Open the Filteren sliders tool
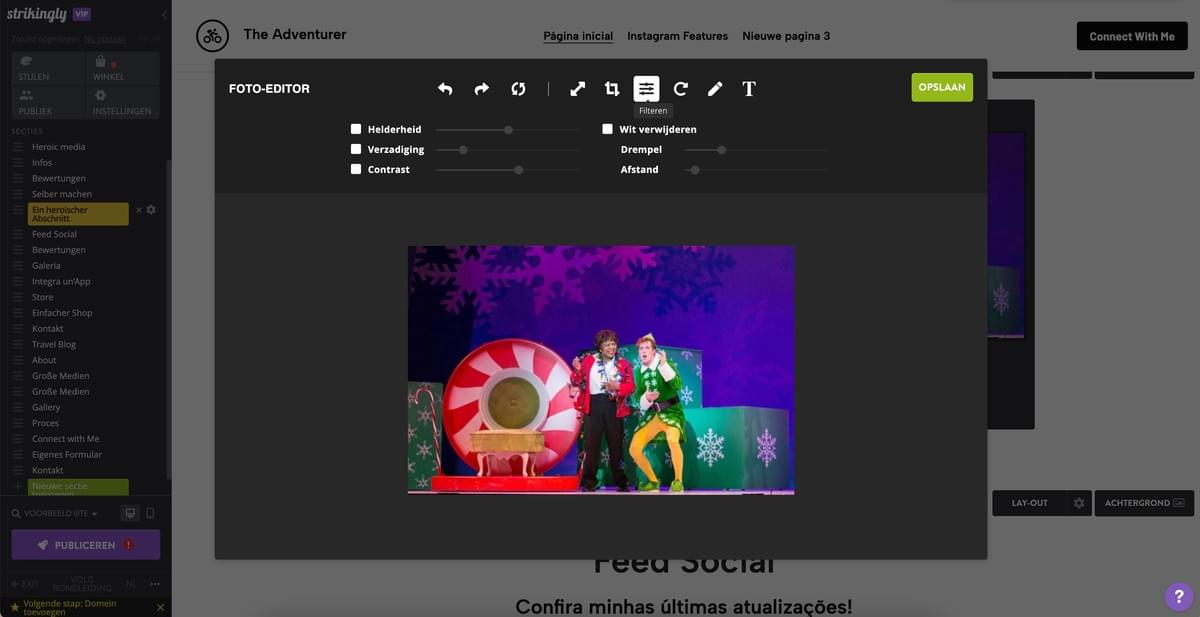The image size is (1200, 617). click(646, 89)
